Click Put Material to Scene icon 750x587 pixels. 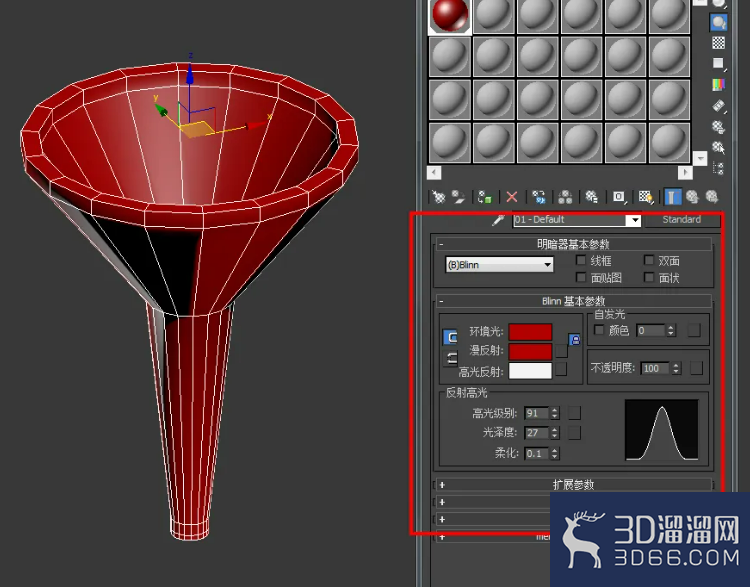click(x=459, y=197)
